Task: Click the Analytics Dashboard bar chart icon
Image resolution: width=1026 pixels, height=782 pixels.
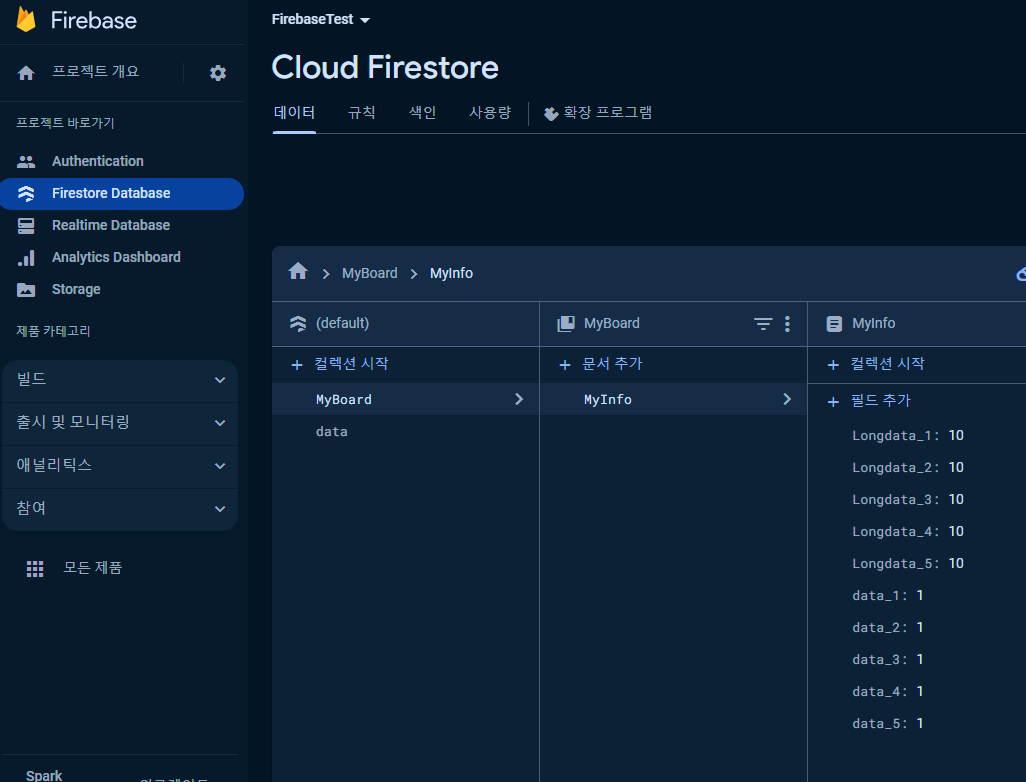Action: click(x=26, y=258)
